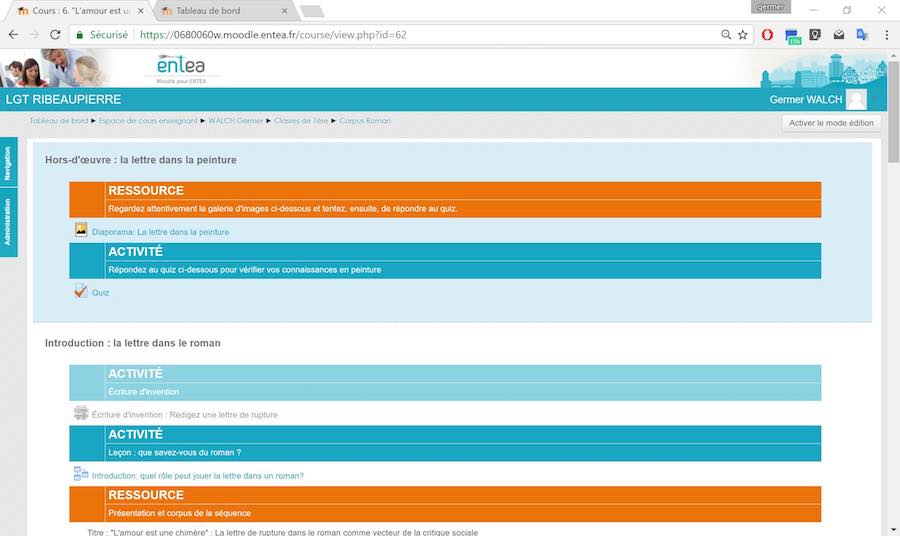Click the Écriture d'invention banner subtitle
The width and height of the screenshot is (900, 536).
click(x=143, y=391)
